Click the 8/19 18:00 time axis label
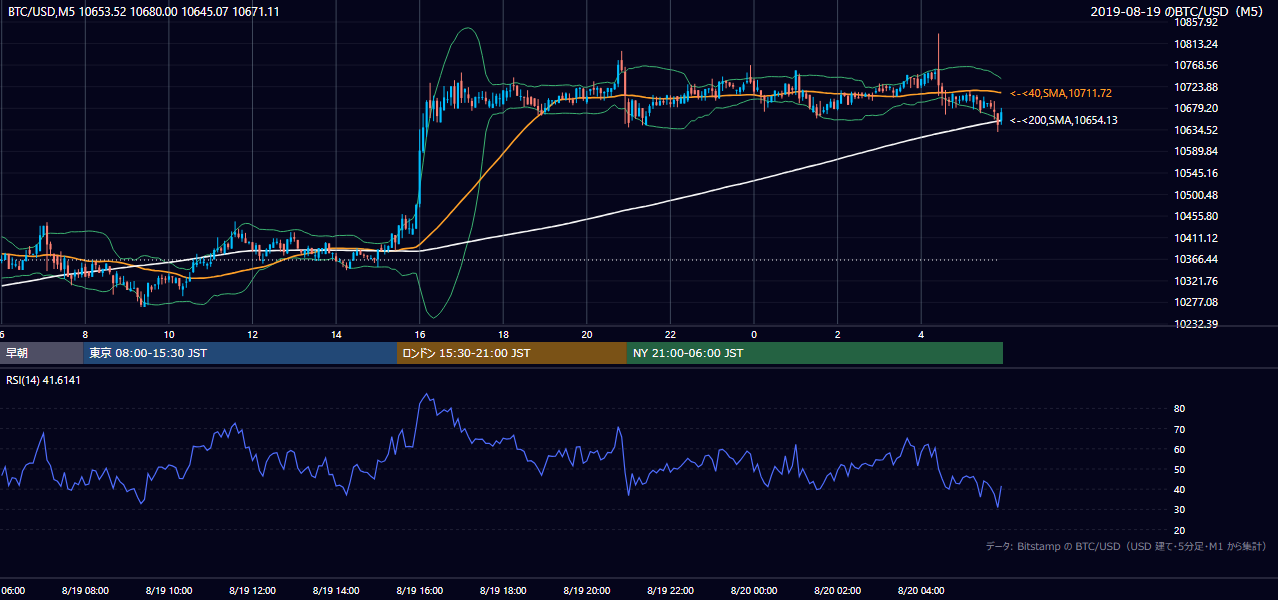 [502, 591]
